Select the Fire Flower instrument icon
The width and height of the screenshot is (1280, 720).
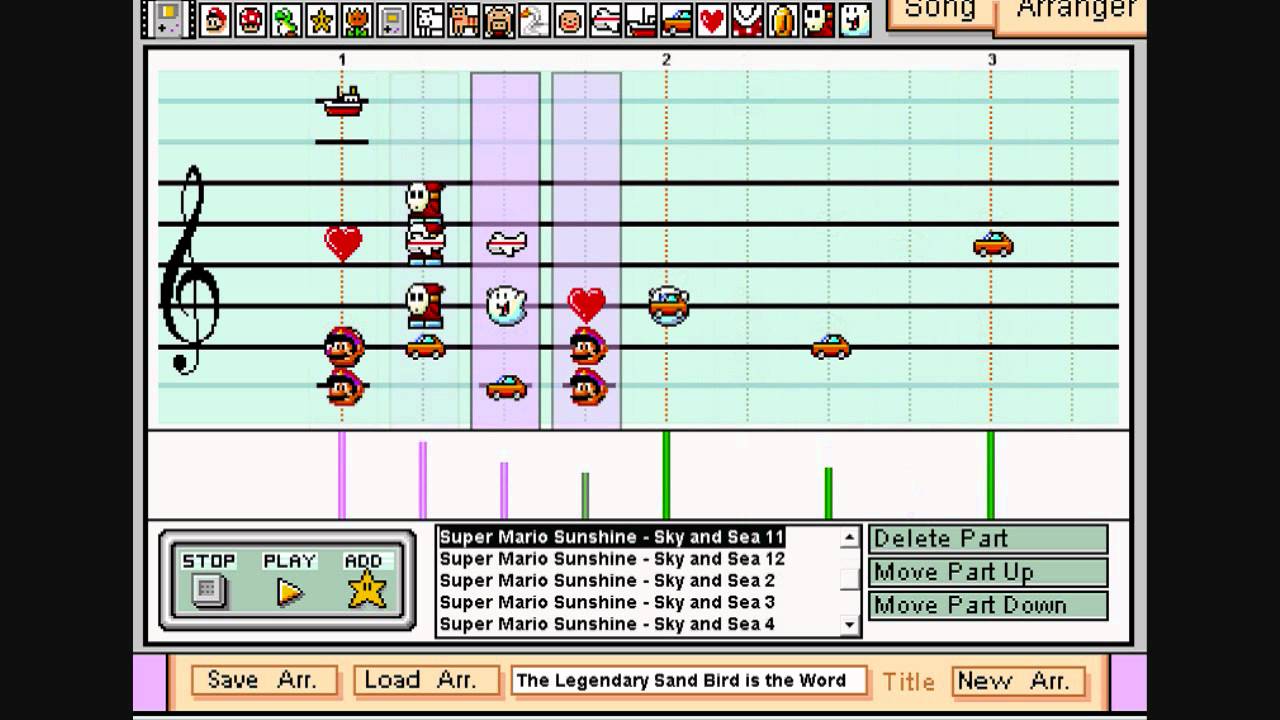[357, 20]
